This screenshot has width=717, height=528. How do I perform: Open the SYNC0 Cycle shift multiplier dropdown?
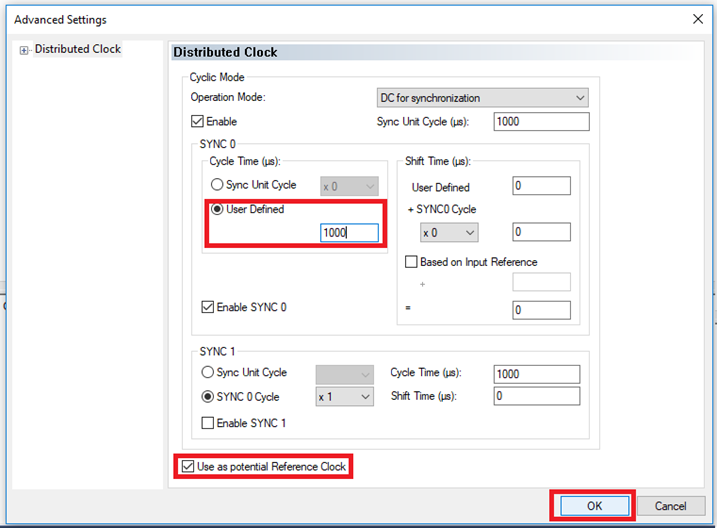pos(449,232)
